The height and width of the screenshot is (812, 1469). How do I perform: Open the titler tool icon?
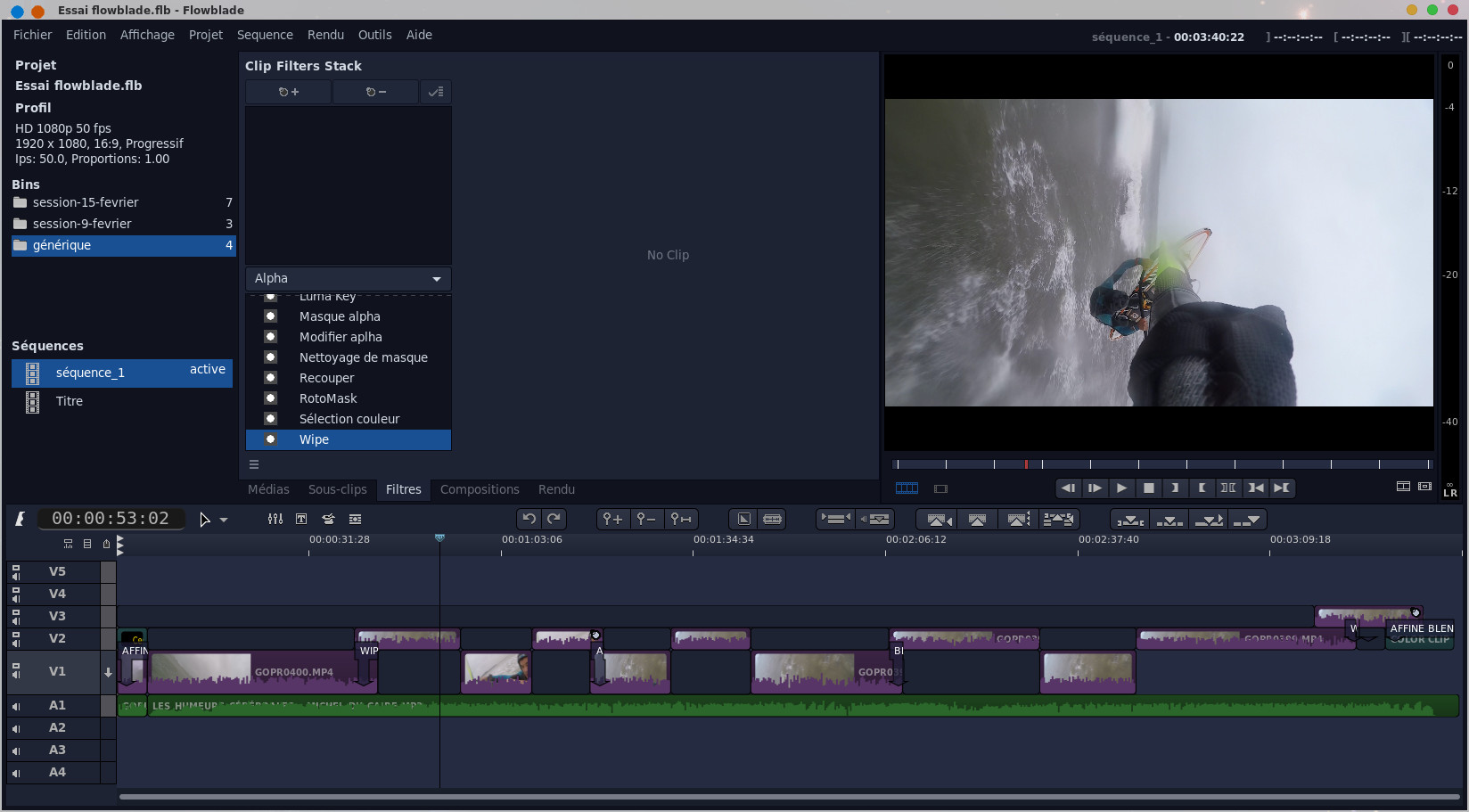[301, 519]
